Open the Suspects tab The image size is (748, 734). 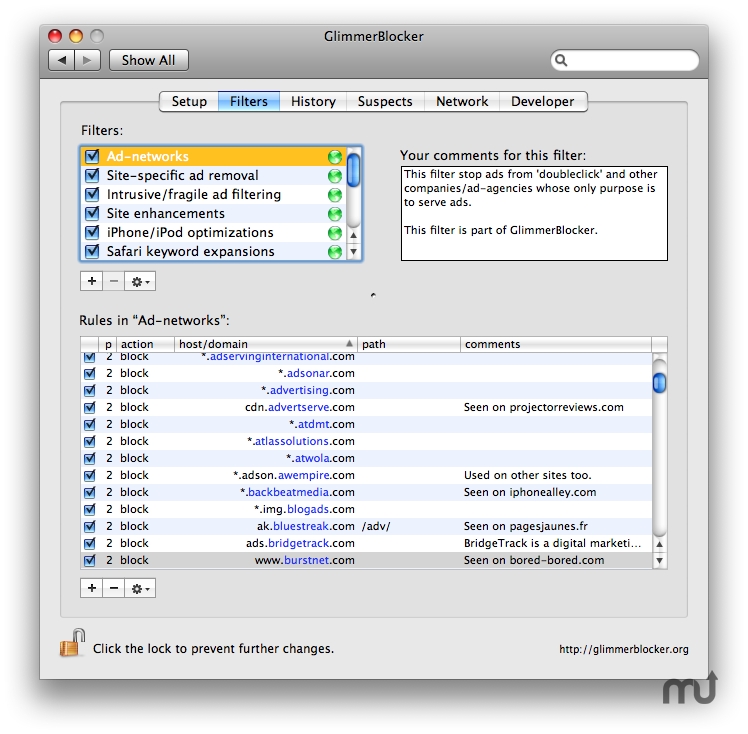point(385,102)
